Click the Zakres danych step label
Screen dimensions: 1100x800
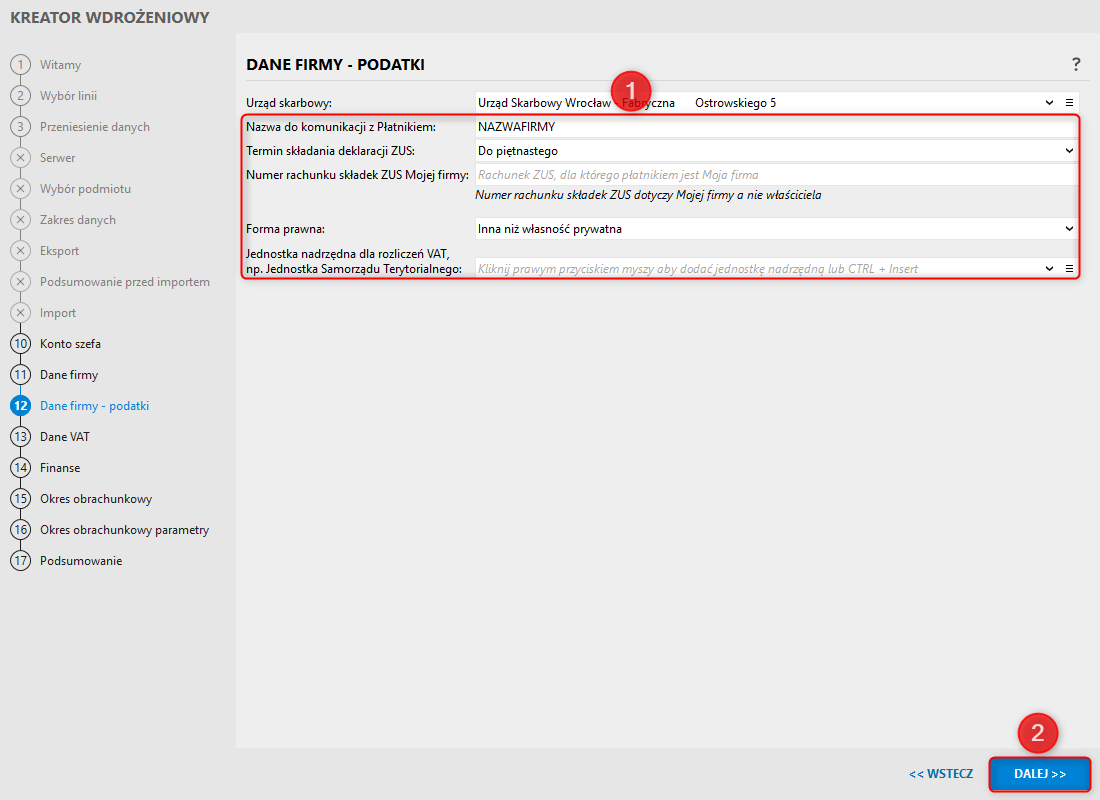pos(78,220)
